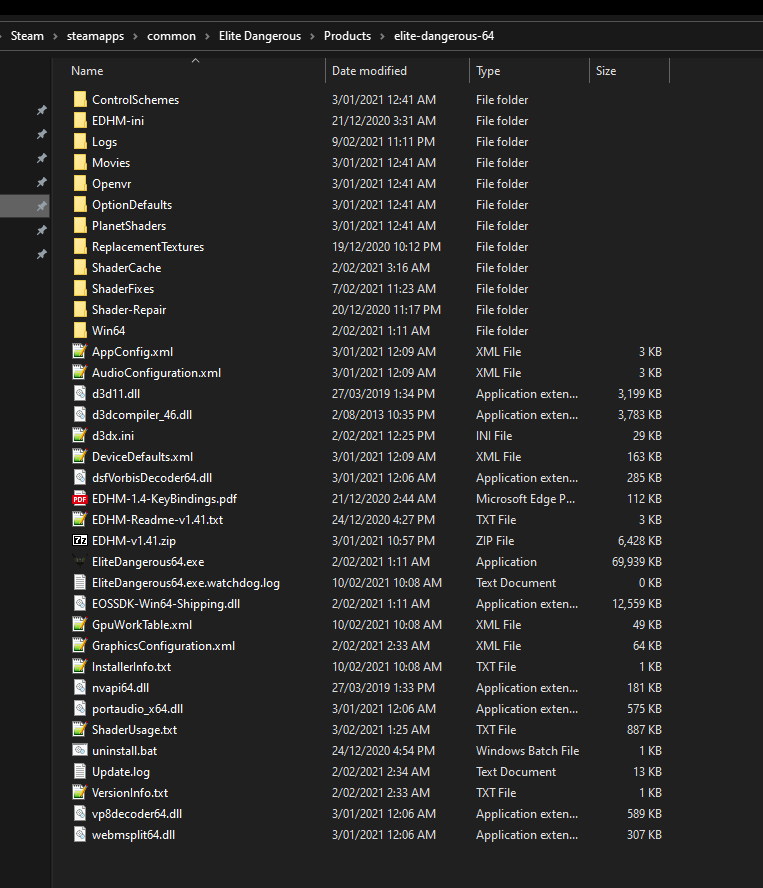Select the VersionInfo.txt file name
Image resolution: width=763 pixels, height=888 pixels.
(x=130, y=792)
